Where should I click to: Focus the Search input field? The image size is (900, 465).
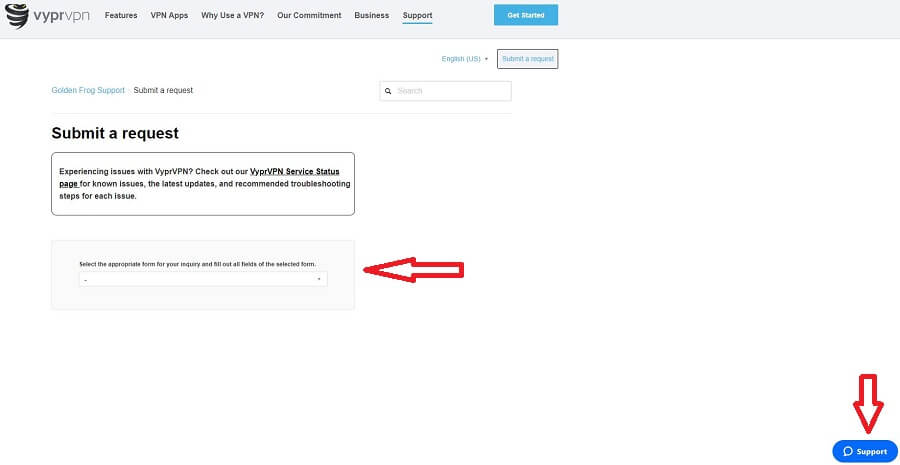tap(445, 91)
